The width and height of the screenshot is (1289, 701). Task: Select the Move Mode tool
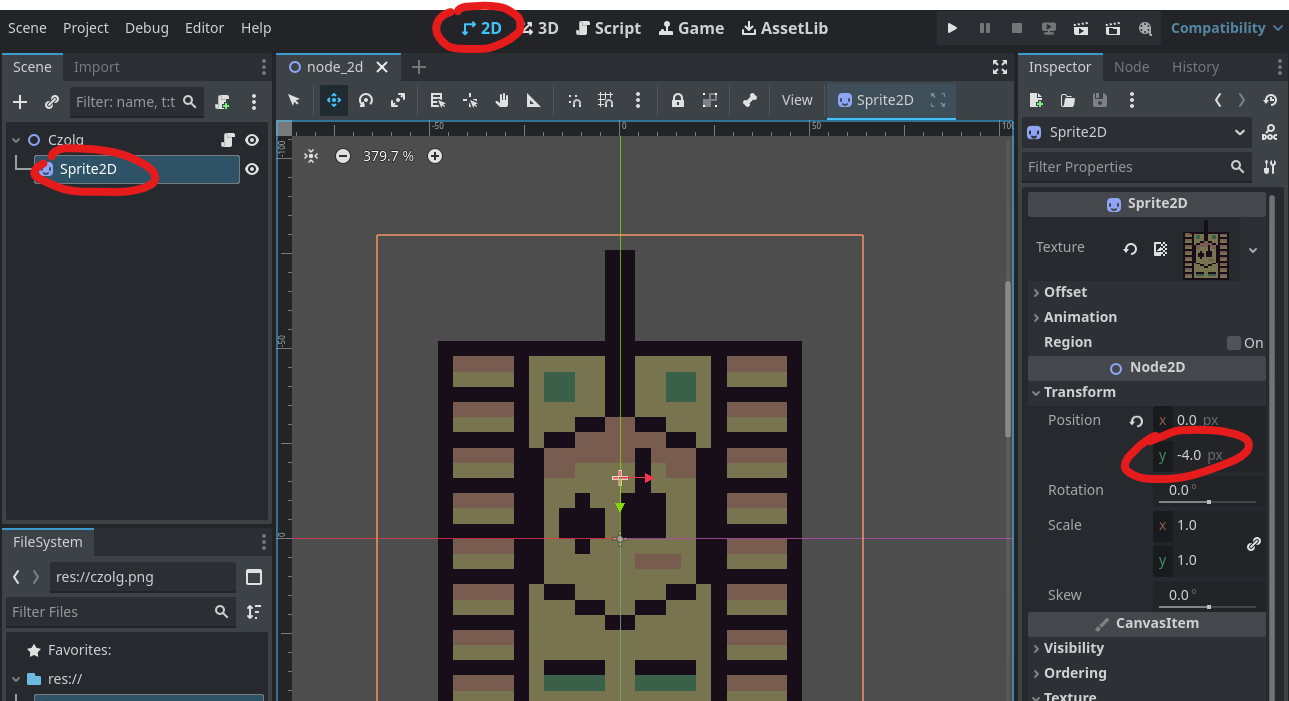(333, 100)
